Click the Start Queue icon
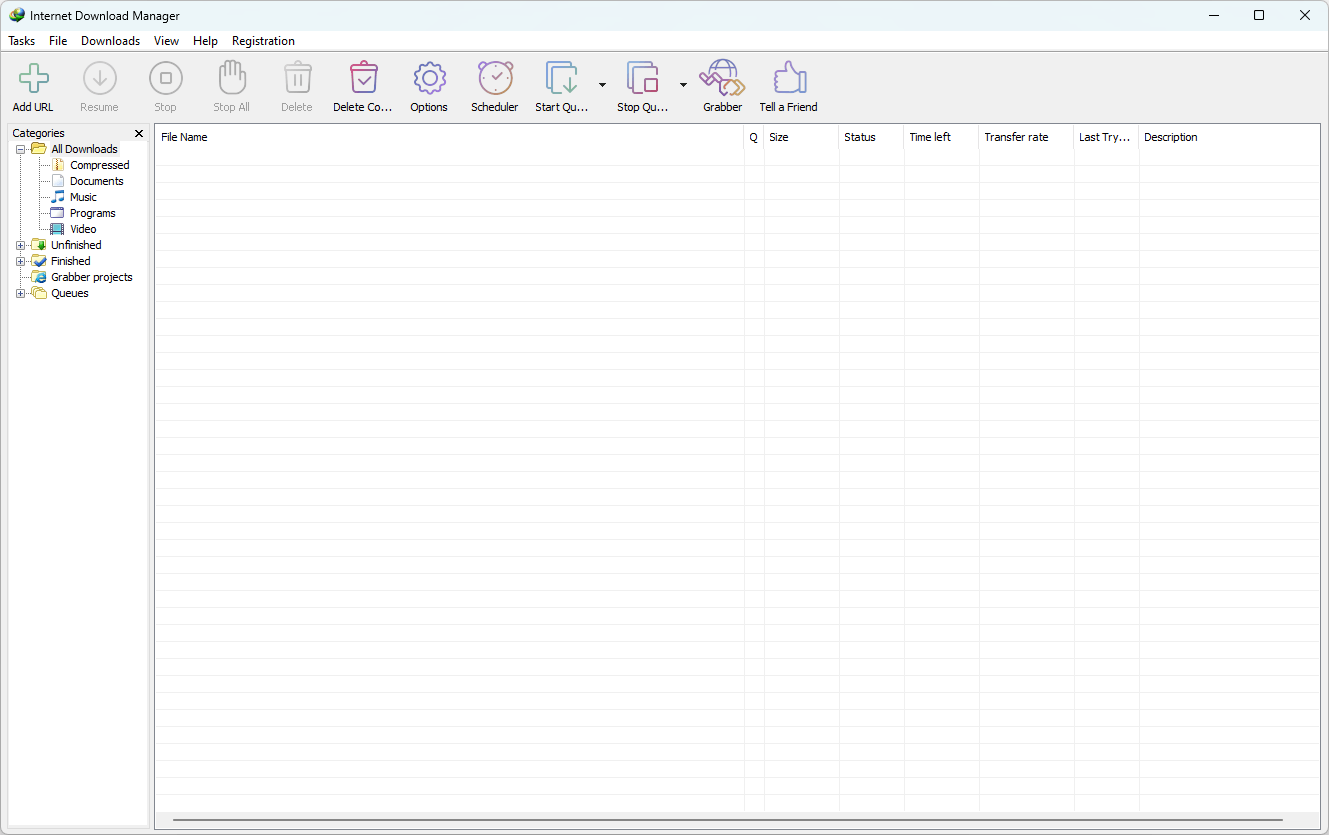 coord(561,79)
